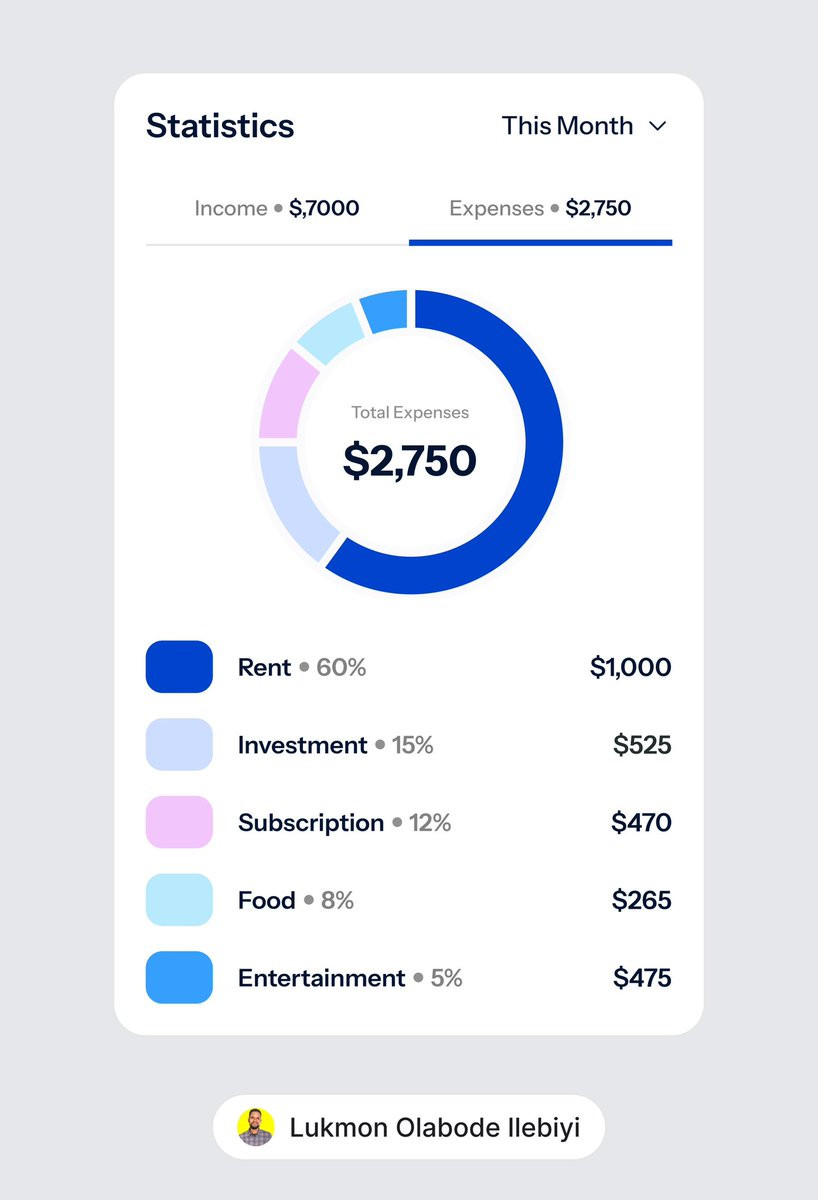Click the bright blue Entertainment swatch
818x1200 pixels.
click(179, 978)
